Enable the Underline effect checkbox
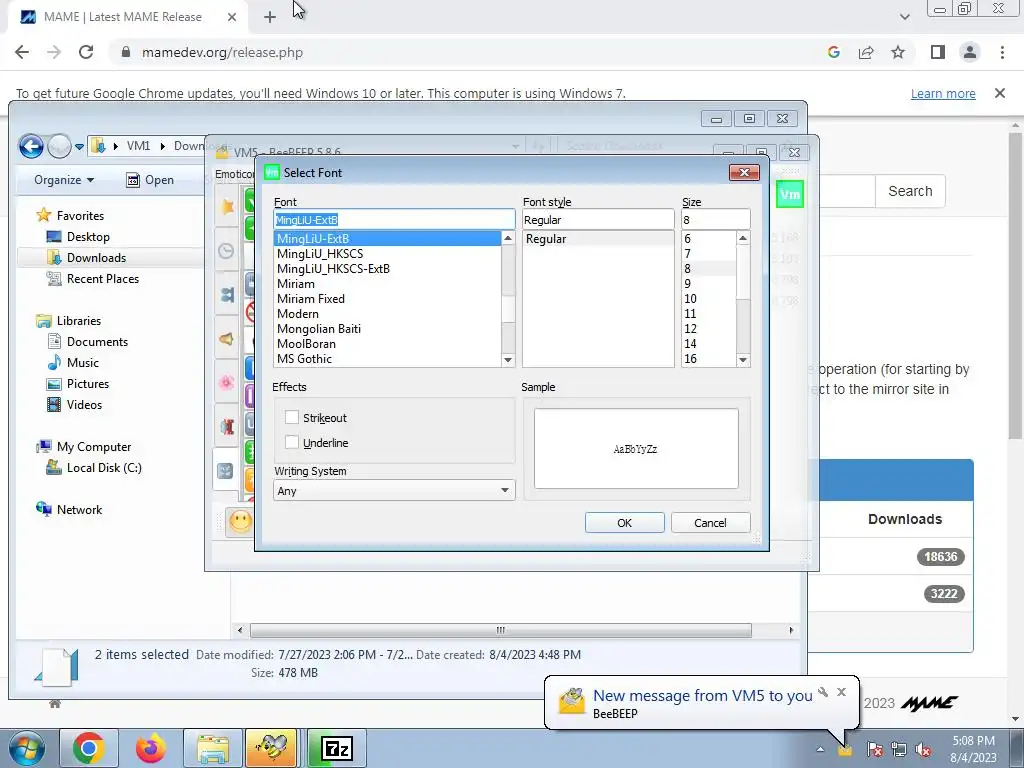 (x=292, y=442)
